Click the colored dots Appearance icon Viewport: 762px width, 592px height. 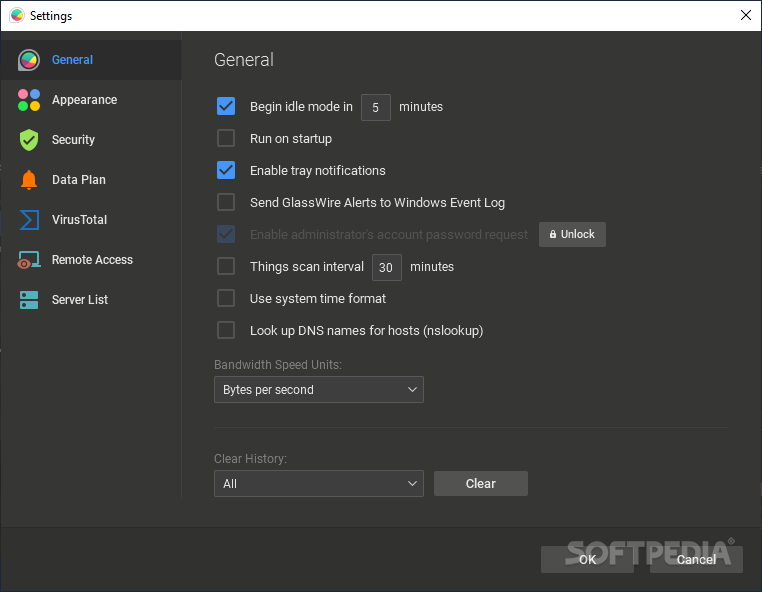click(29, 100)
